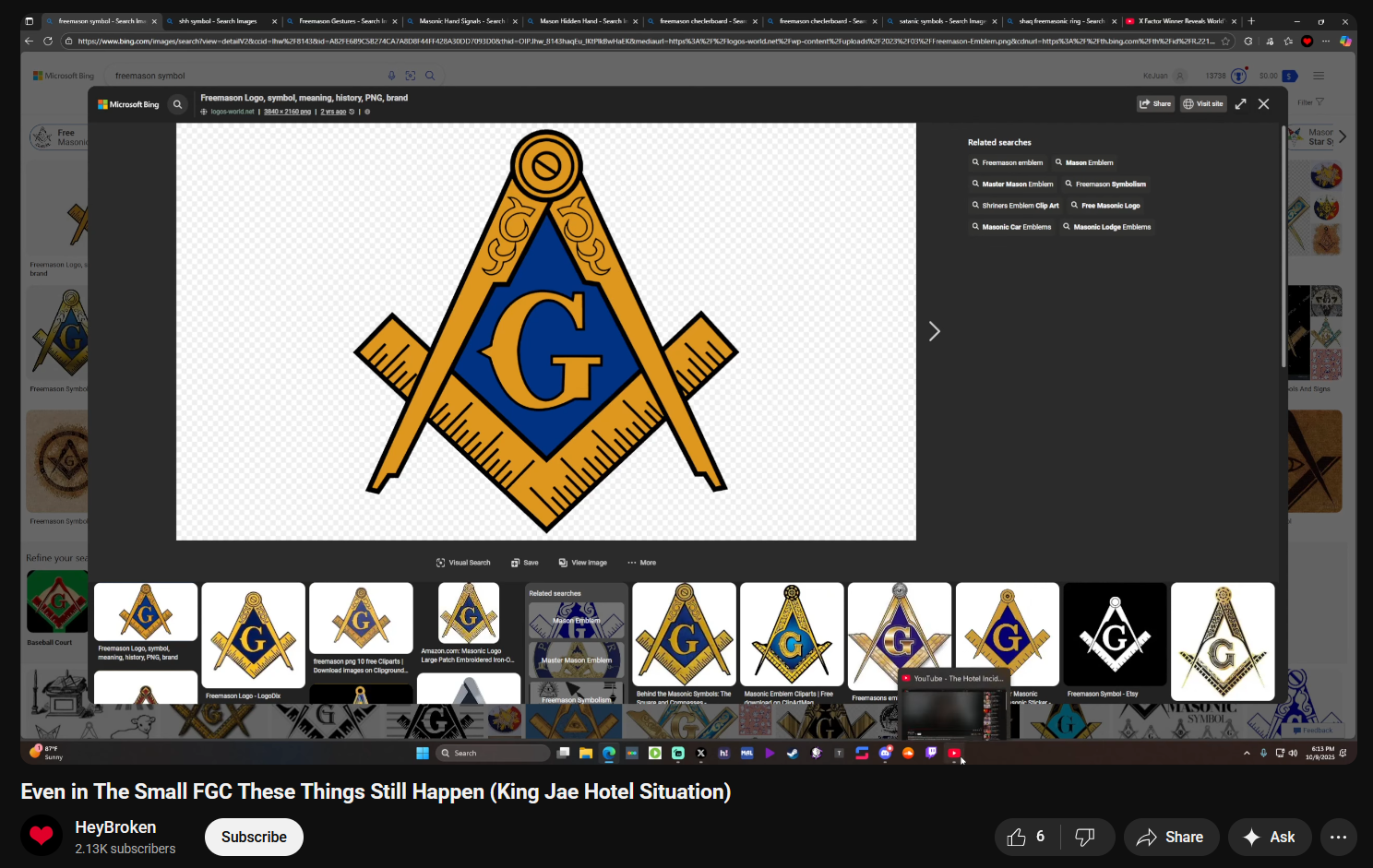Switch to the 'shh symbol - Search Images' tab
Screen dimensions: 1373x868
click(x=221, y=21)
